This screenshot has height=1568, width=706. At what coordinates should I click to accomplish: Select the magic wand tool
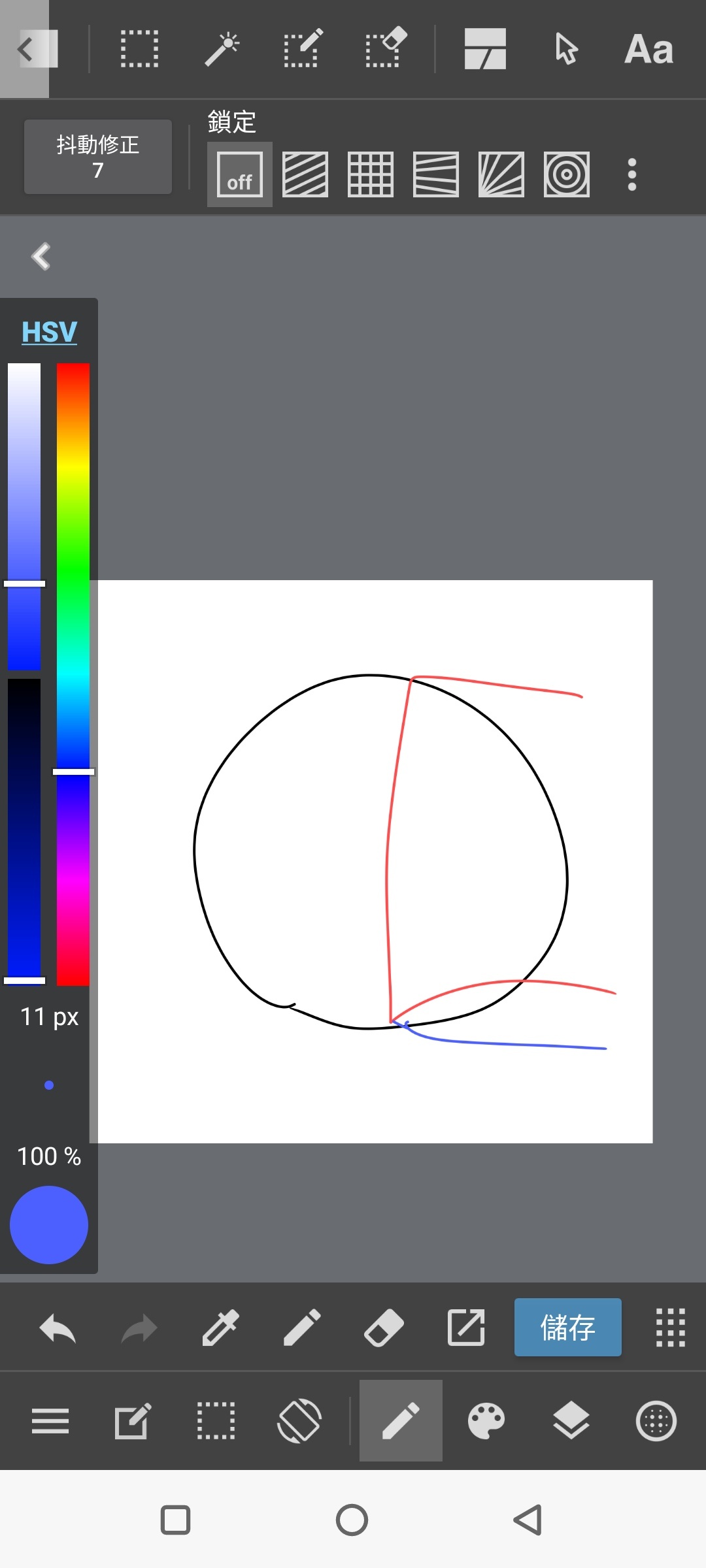(x=222, y=49)
